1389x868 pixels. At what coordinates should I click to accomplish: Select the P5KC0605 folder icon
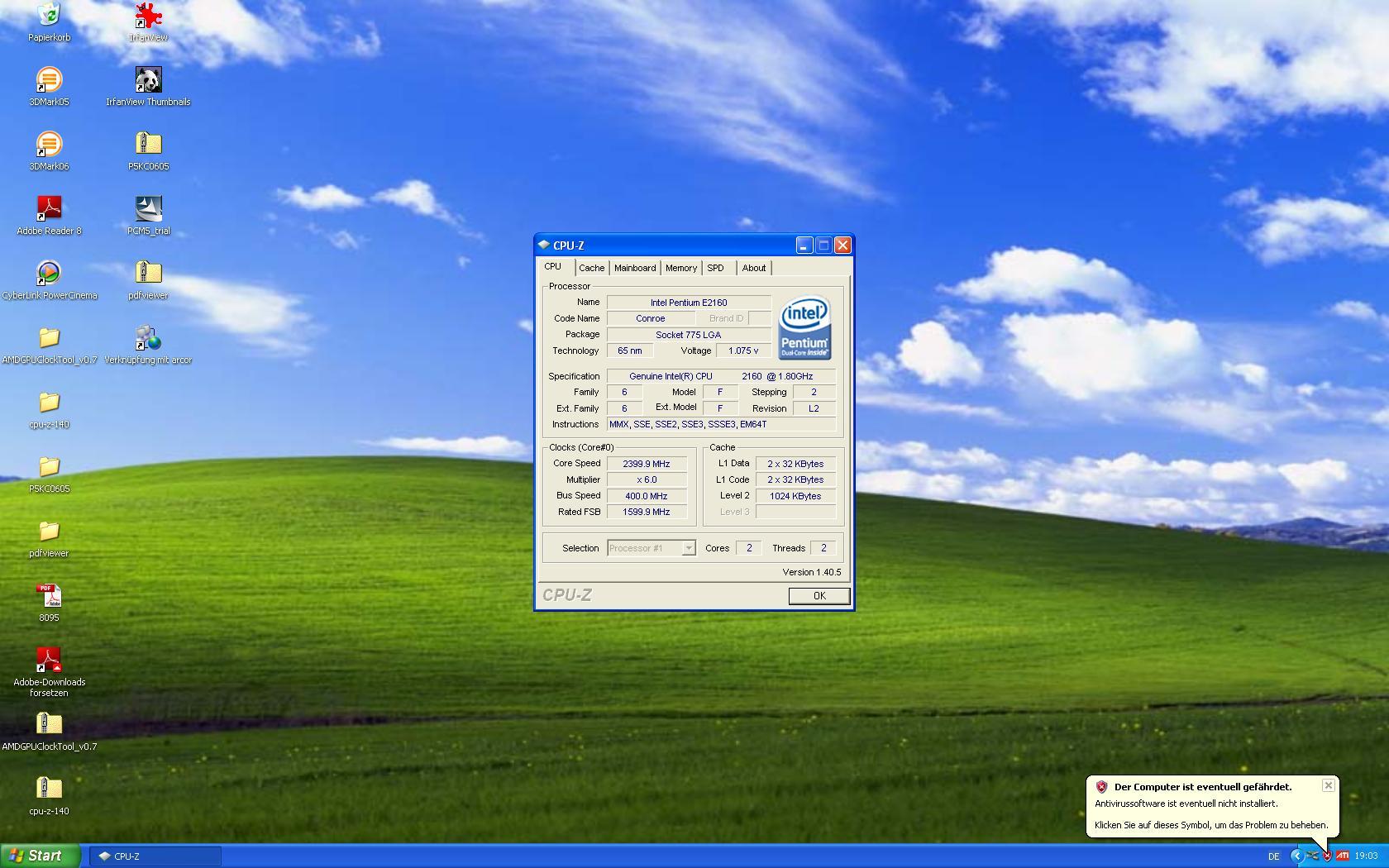pos(49,473)
